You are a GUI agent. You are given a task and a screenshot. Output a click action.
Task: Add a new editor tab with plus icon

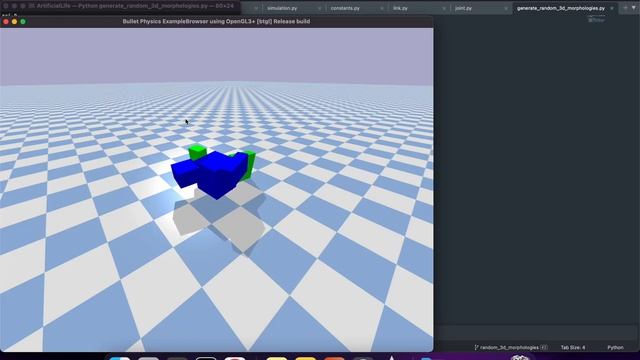(625, 8)
